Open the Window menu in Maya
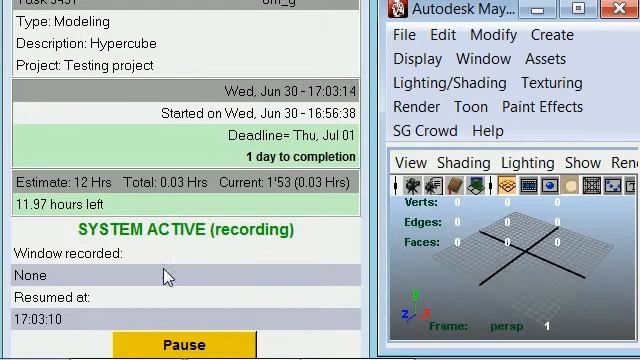Viewport: 640px width, 360px height. point(483,59)
